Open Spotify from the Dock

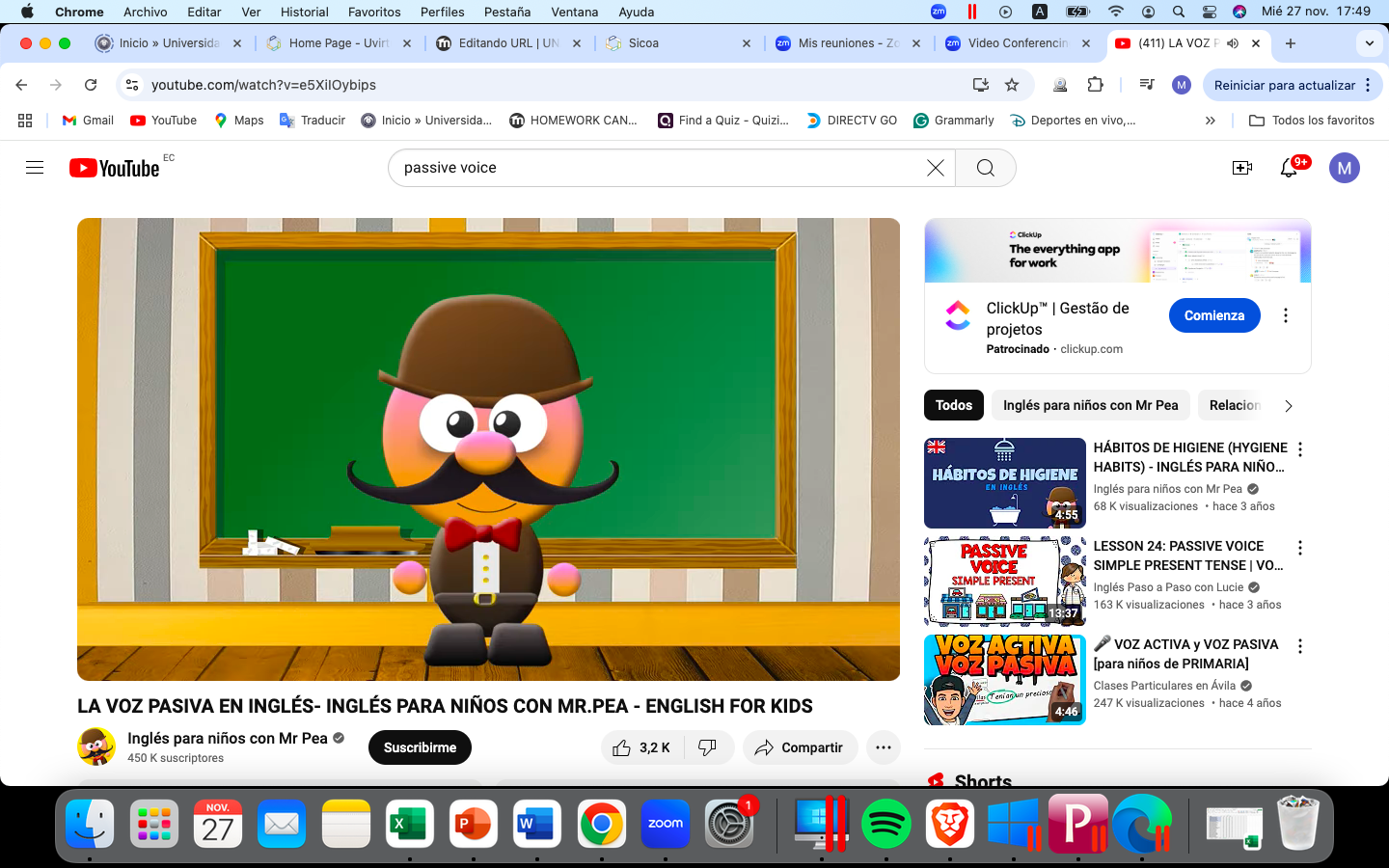[885, 824]
